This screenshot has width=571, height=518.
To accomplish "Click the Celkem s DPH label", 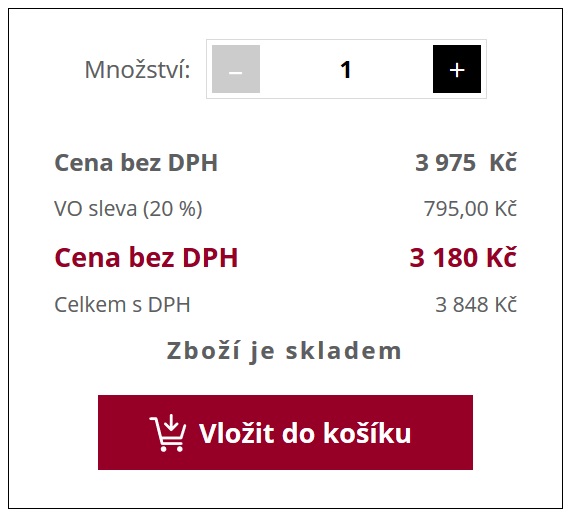I will [x=122, y=305].
